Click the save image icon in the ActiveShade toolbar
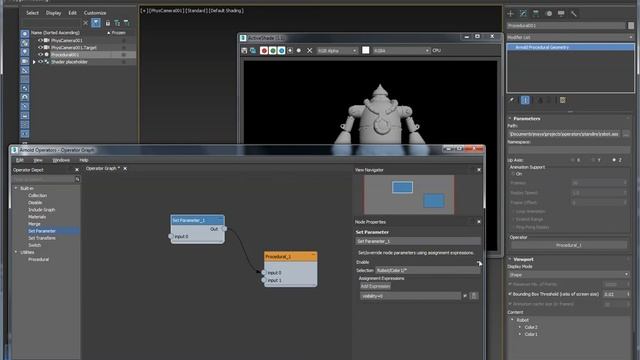640x360 pixels. [244, 51]
